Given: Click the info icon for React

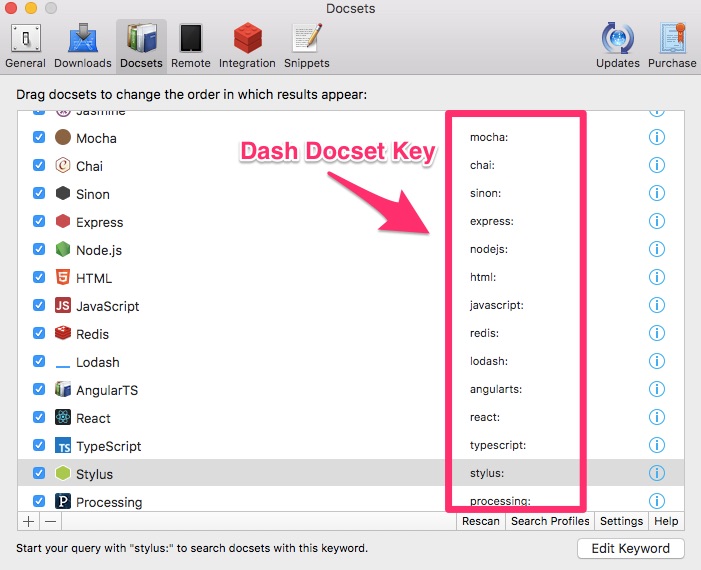Looking at the screenshot, I should pos(656,417).
